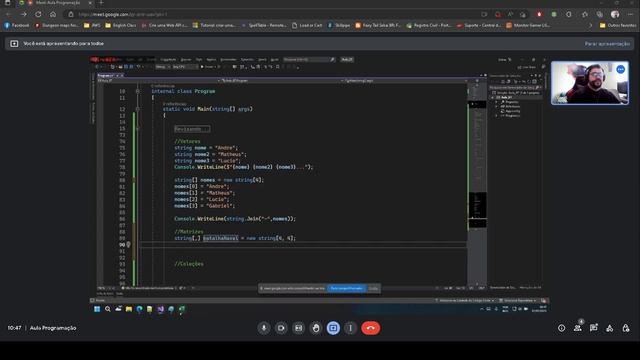Open more options three-dot Meet menu
This screenshot has height=360, width=640.
coord(350,328)
